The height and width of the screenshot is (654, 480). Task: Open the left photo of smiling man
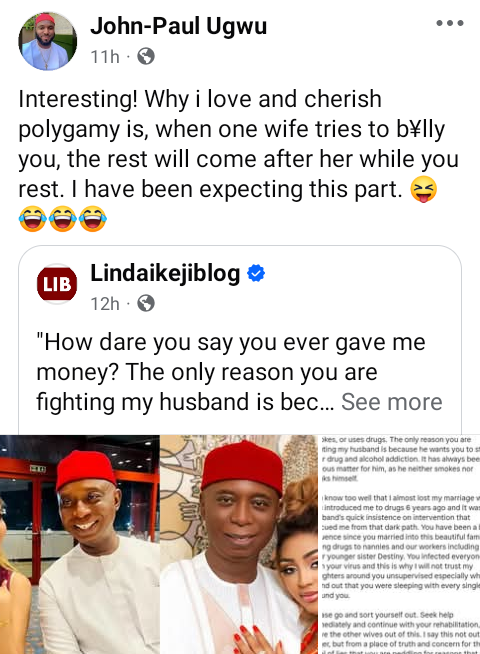pyautogui.click(x=79, y=544)
